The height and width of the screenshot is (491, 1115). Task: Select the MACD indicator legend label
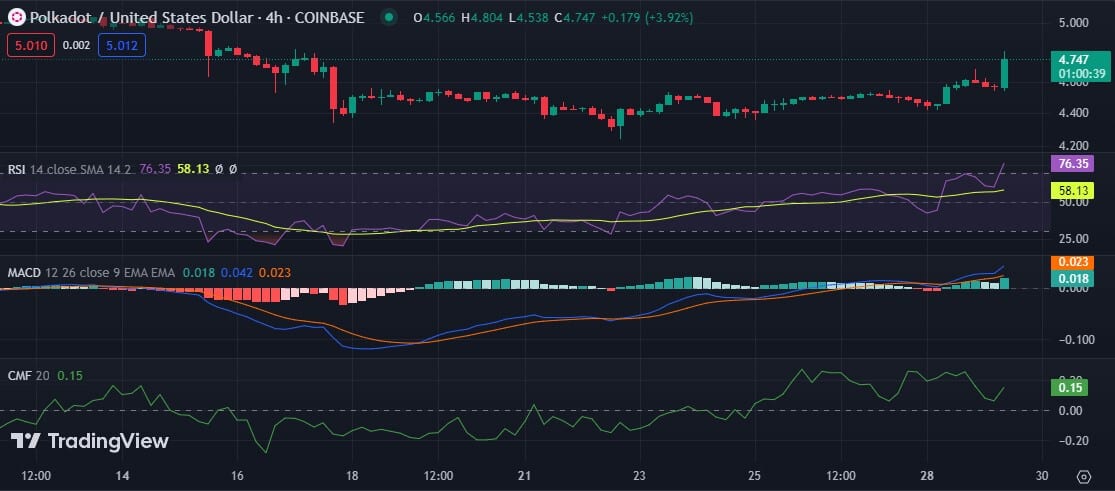coord(23,271)
